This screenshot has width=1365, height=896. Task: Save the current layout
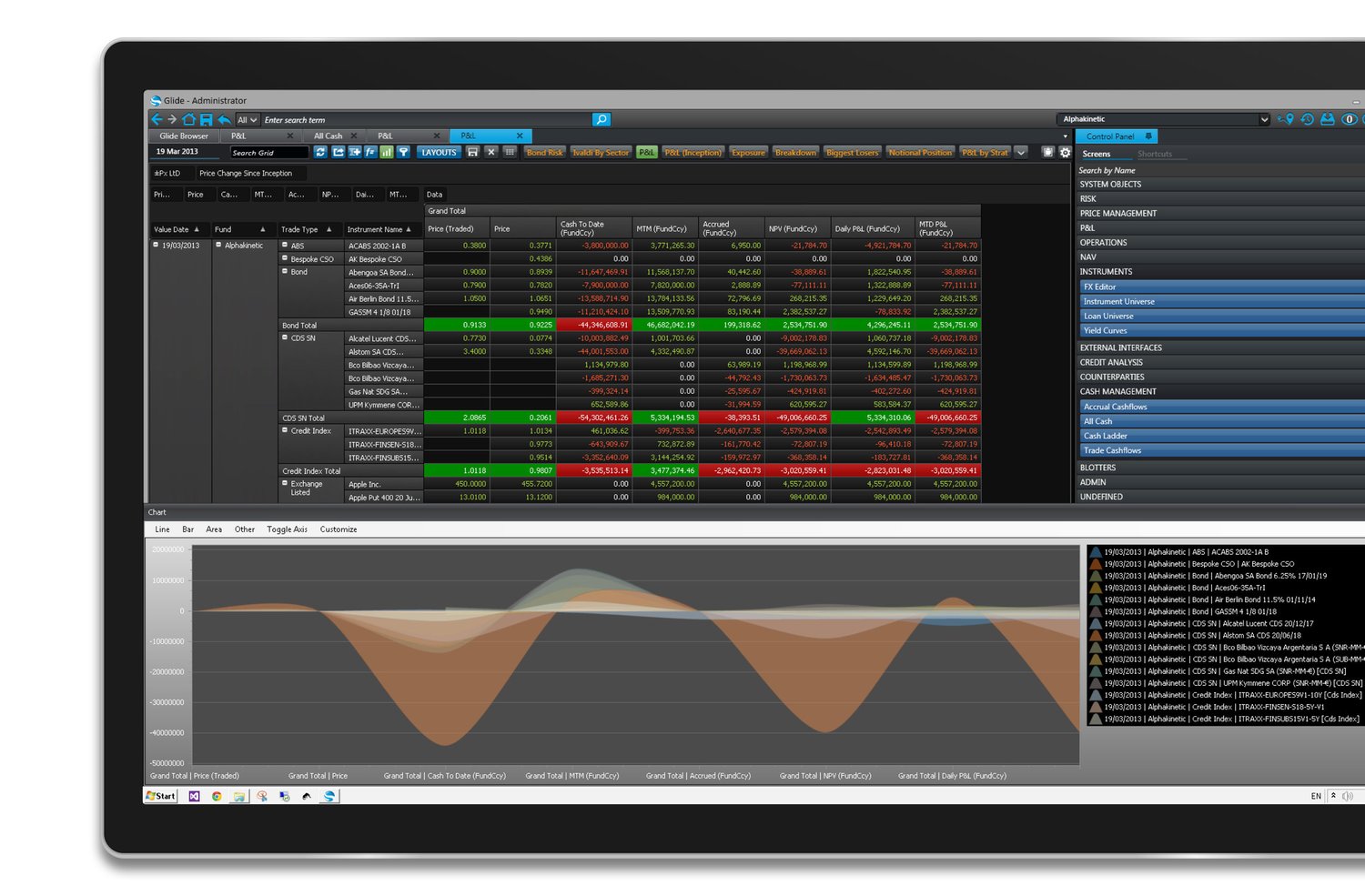[x=472, y=152]
